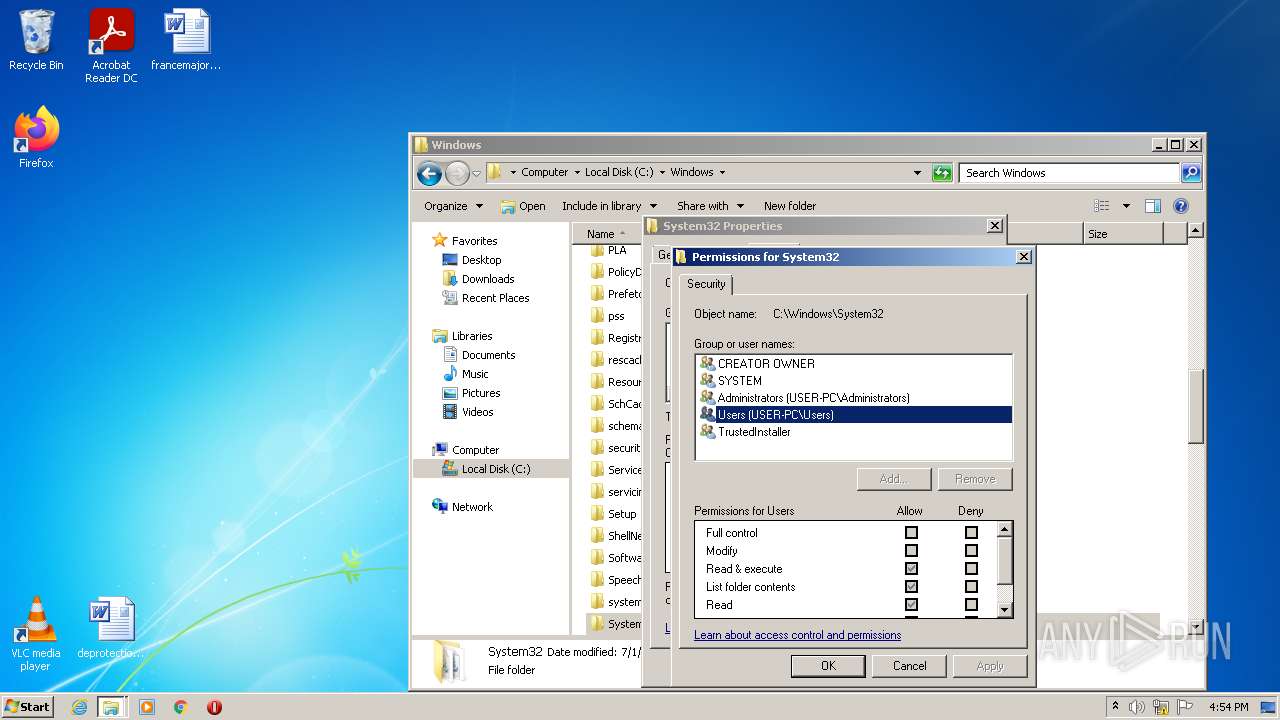Sort by the Size column header

point(1123,234)
